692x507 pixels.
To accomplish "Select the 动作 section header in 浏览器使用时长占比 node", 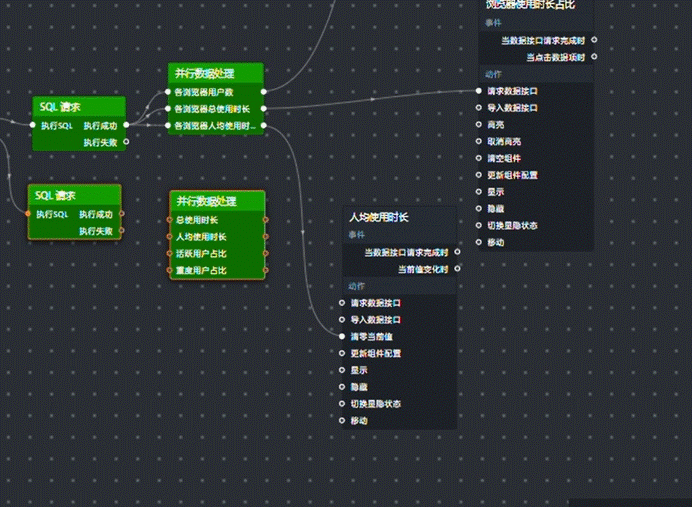I will [493, 74].
